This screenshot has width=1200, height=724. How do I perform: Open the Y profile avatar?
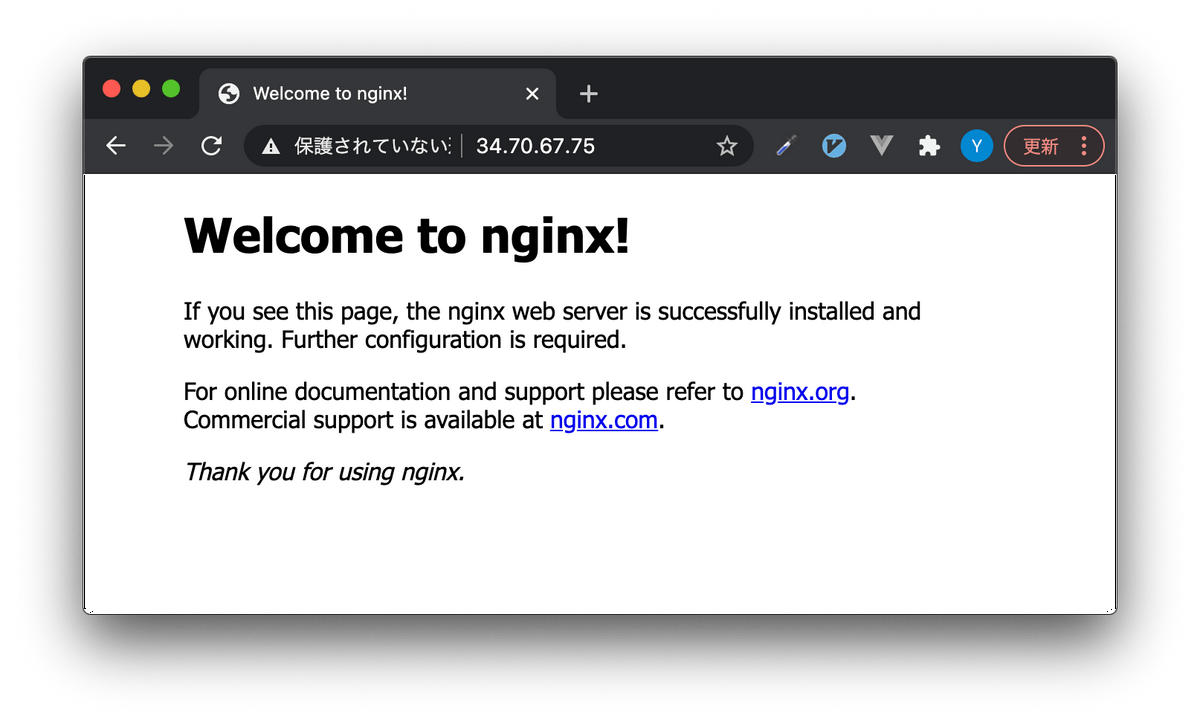point(977,146)
